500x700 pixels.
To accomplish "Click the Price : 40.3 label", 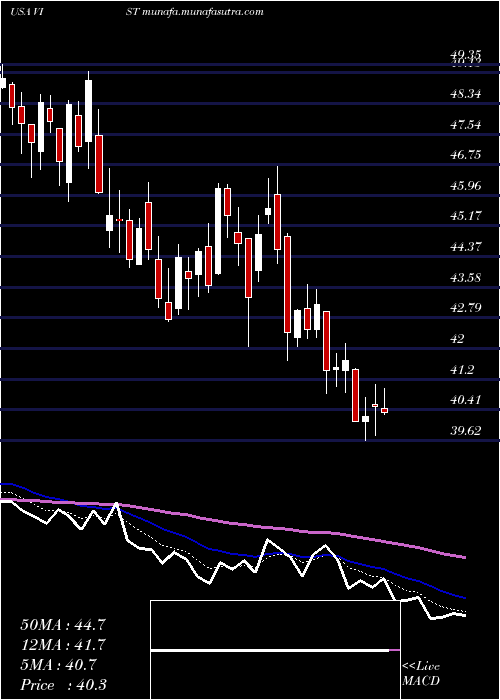I will [x=63, y=685].
